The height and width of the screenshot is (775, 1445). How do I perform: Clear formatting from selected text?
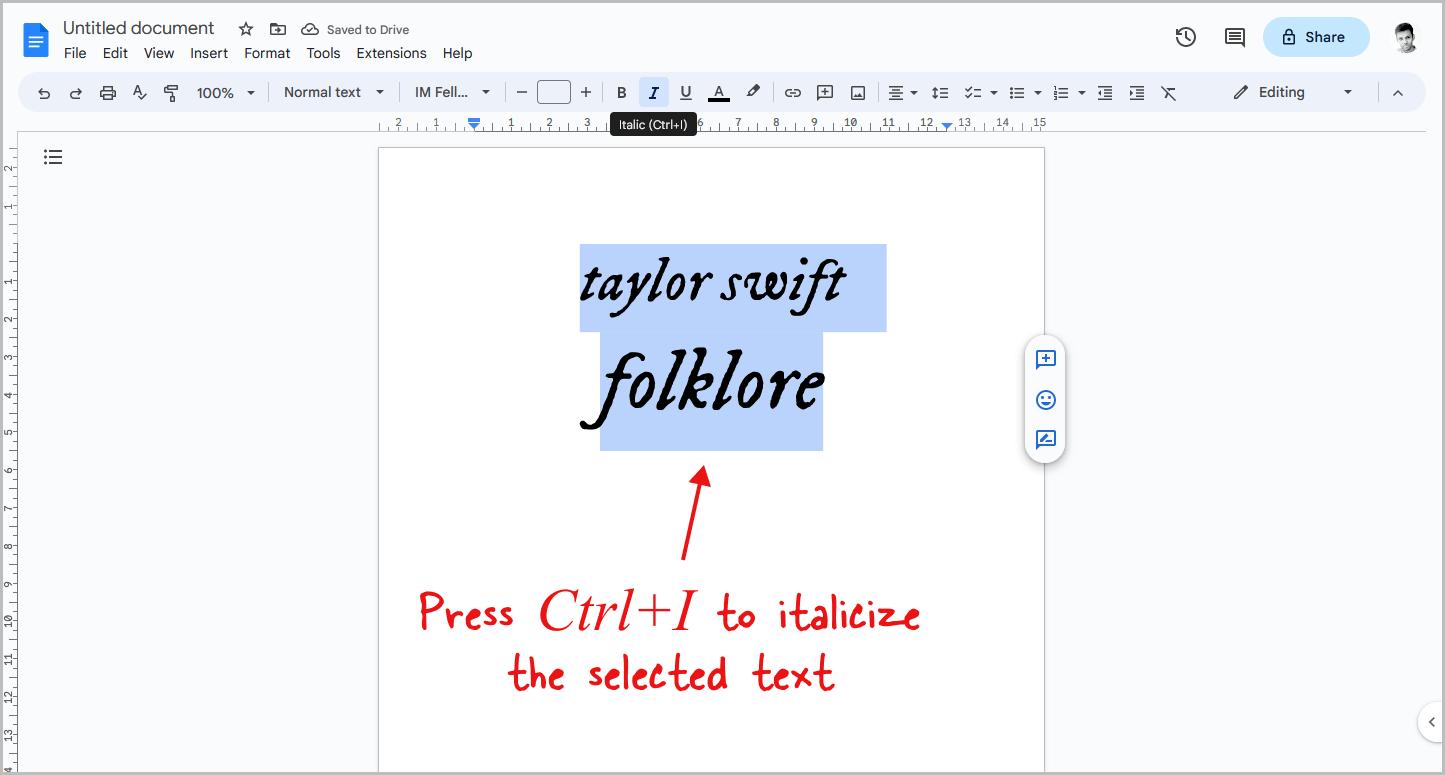1168,93
